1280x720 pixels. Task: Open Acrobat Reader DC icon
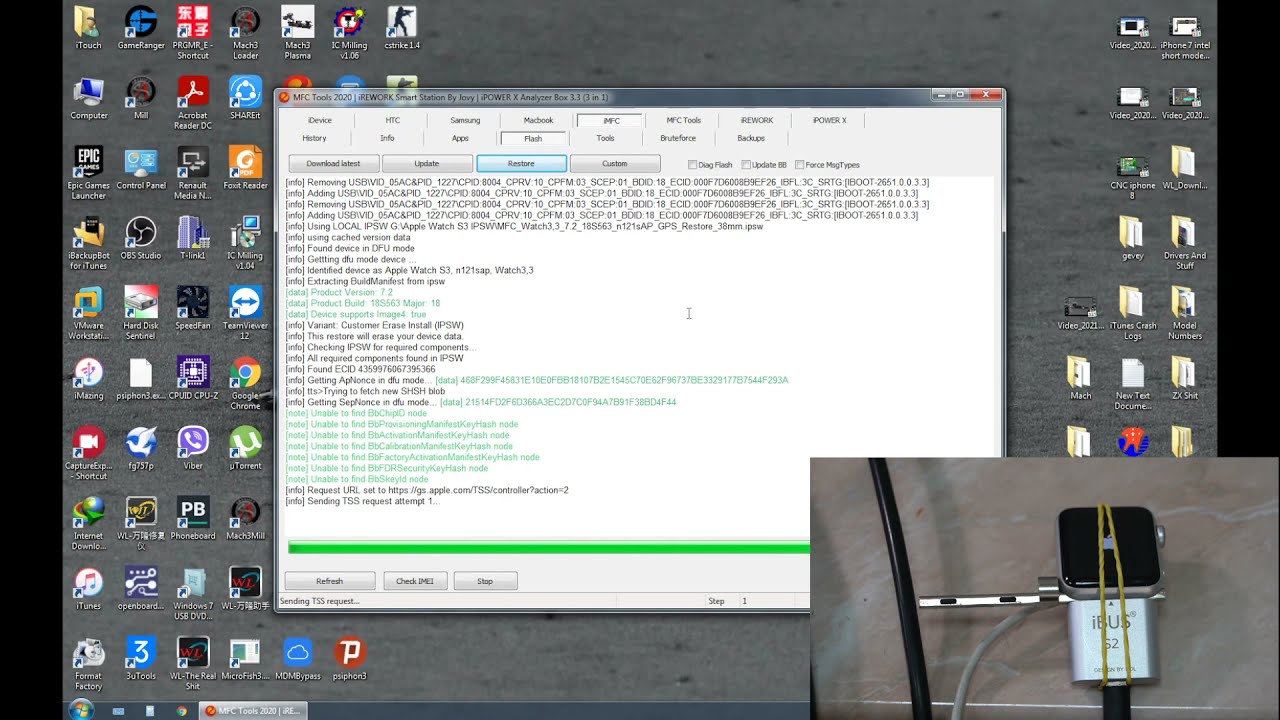click(x=193, y=104)
